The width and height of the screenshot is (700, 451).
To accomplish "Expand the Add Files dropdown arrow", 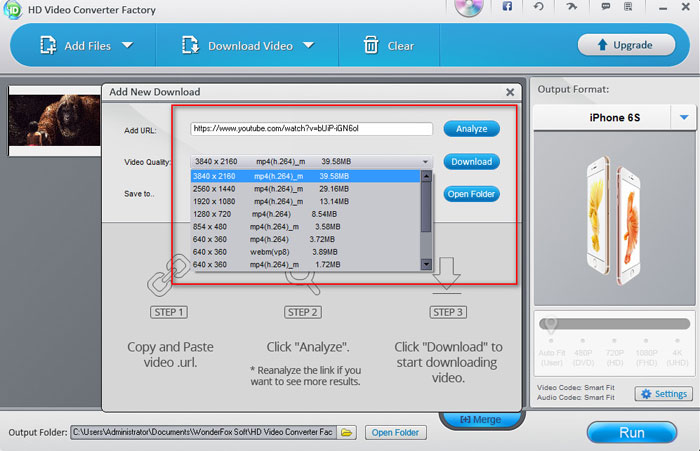I will coord(128,45).
